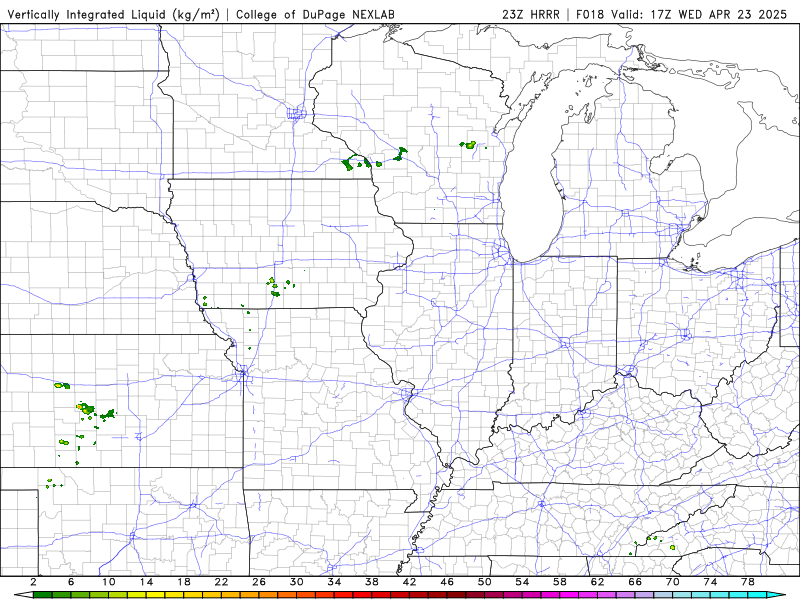Viewport: 800px width, 600px height.
Task: Click the color scale label '70'
Action: (x=673, y=582)
